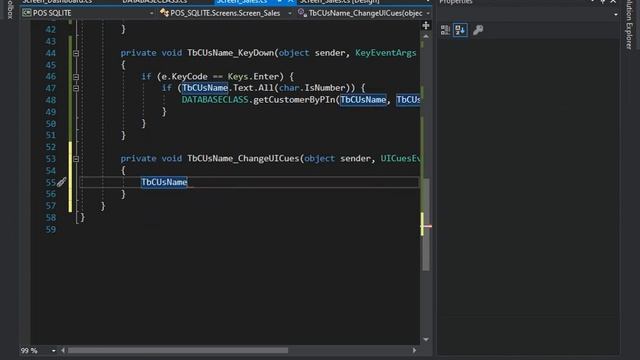The height and width of the screenshot is (360, 640).
Task: Click the horizontal scrollbar thumb in editor
Action: pyautogui.click(x=178, y=350)
